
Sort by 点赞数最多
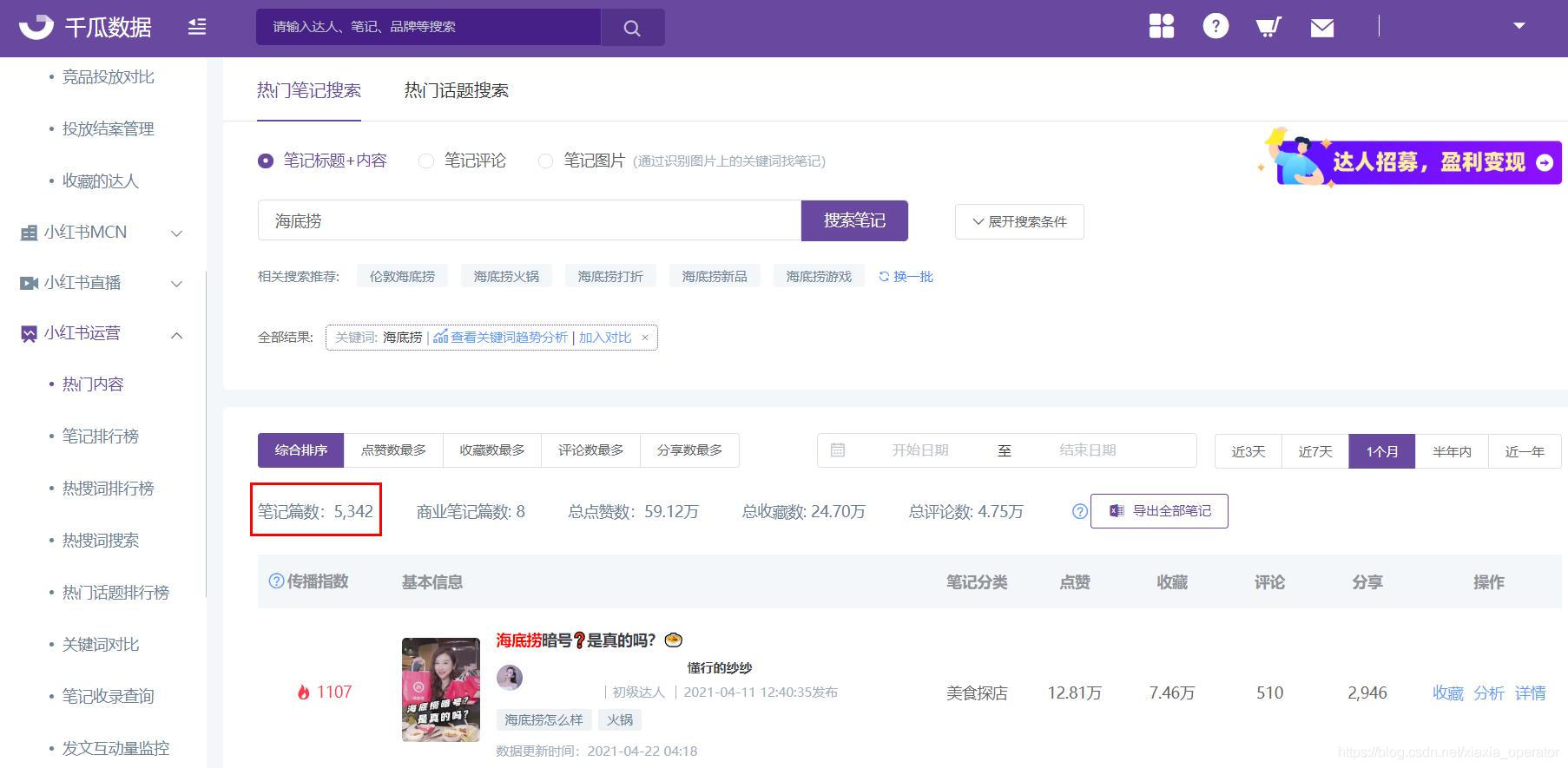[x=393, y=450]
